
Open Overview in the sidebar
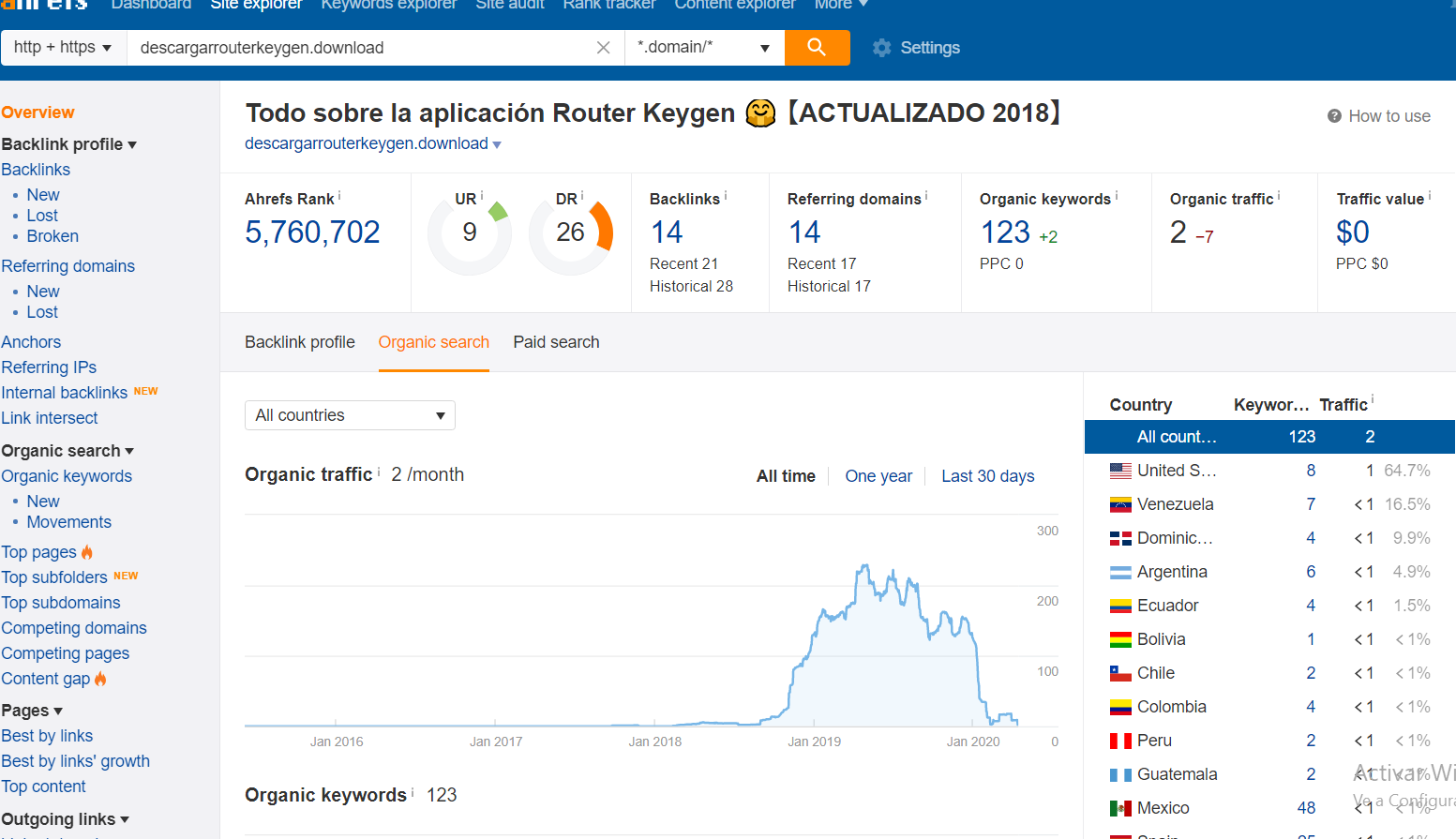[x=38, y=112]
